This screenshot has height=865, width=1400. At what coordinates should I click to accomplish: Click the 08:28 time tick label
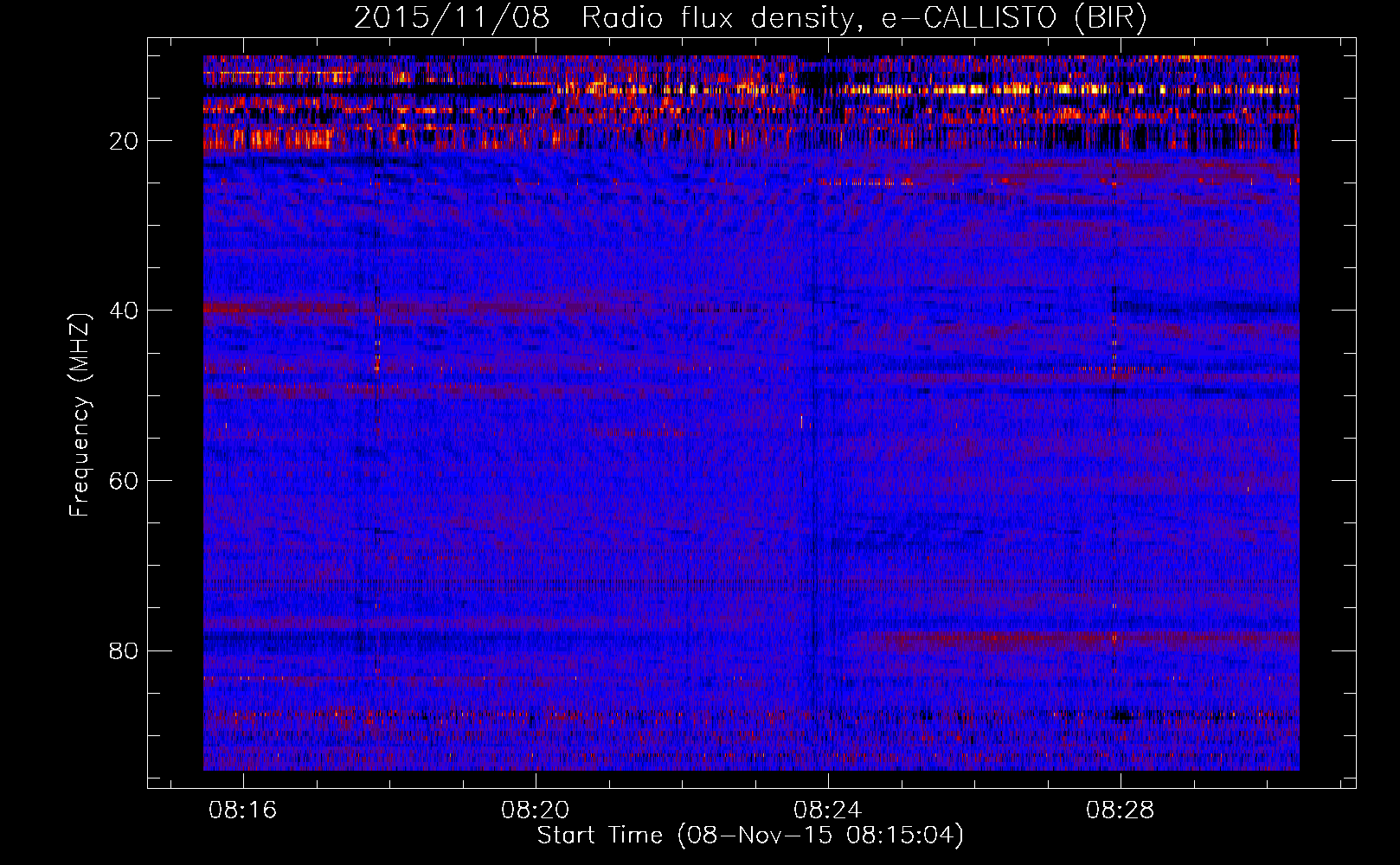(1121, 810)
